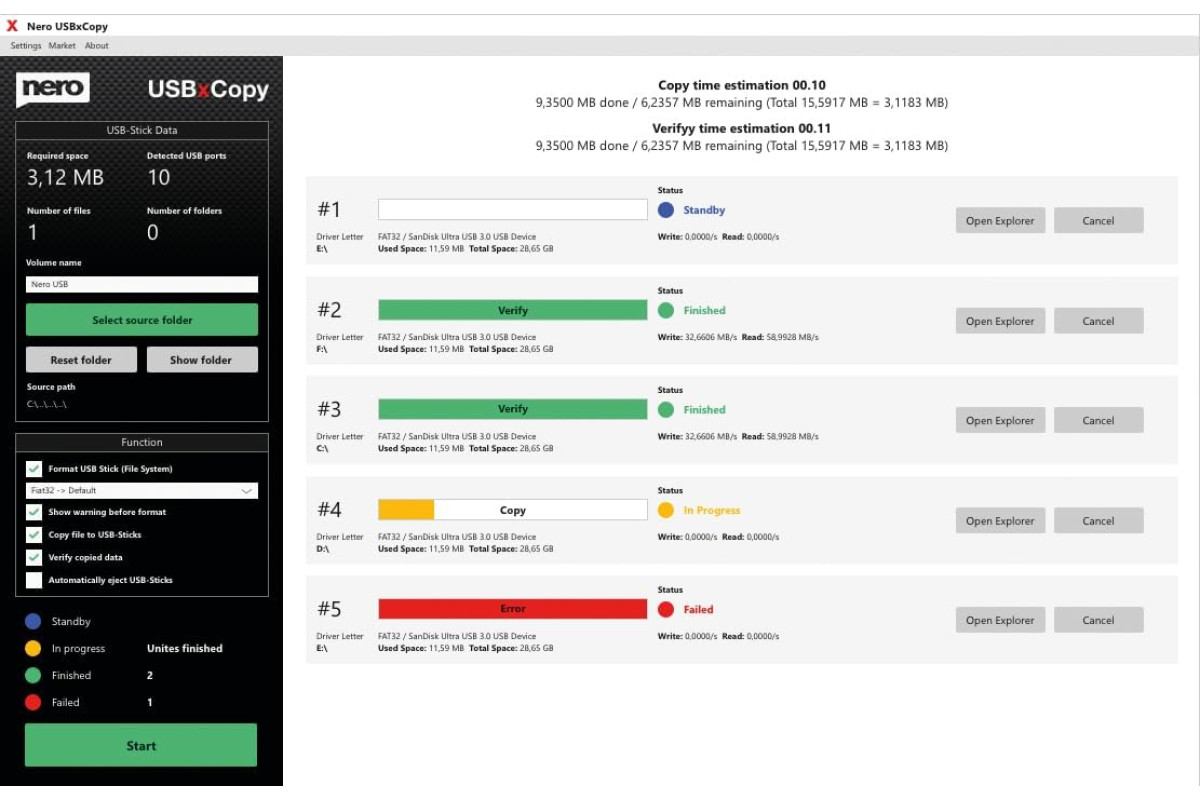Screen dimensions: 1200x800
Task: Open the Market menu
Action: coord(62,46)
